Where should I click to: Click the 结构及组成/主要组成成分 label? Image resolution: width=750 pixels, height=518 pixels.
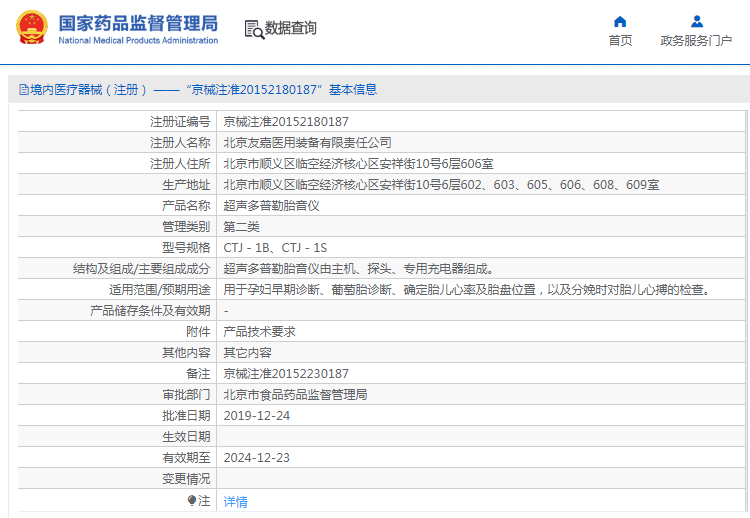[142, 269]
